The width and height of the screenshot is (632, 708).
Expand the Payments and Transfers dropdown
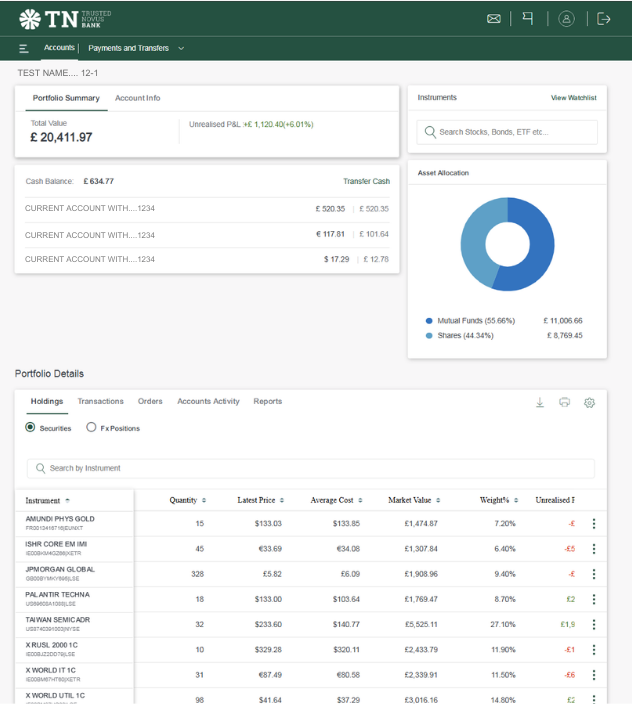tap(136, 48)
